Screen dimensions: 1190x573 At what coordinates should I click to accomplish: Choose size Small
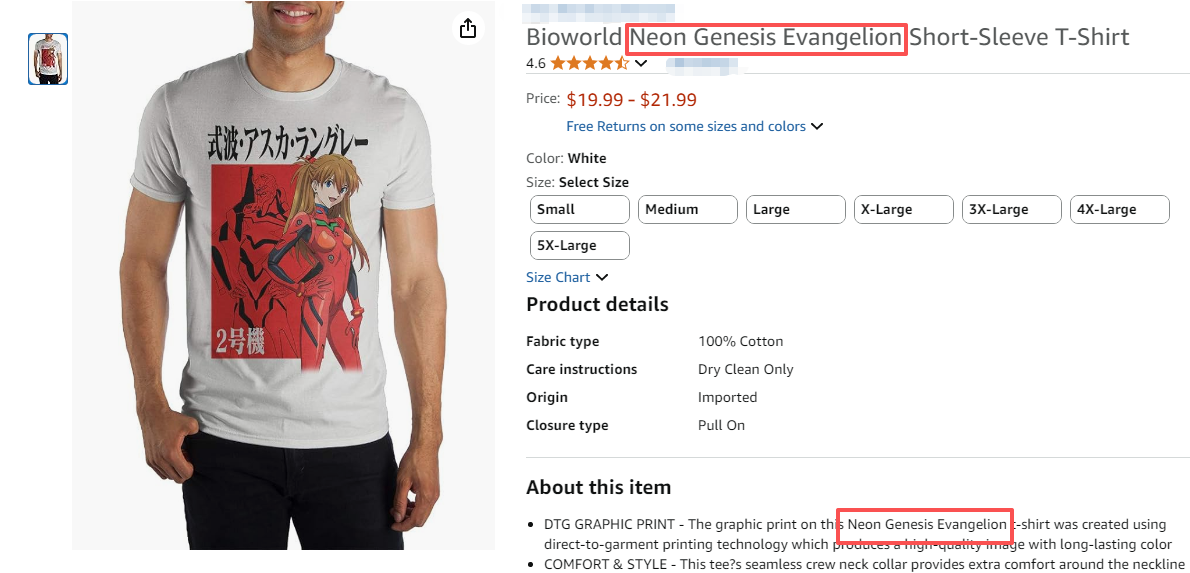tap(579, 209)
